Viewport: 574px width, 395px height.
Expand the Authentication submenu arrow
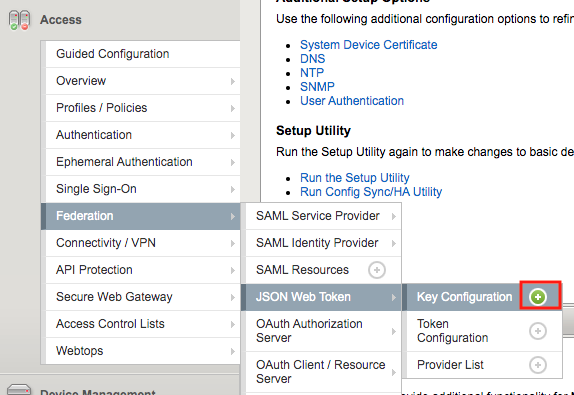[x=233, y=135]
